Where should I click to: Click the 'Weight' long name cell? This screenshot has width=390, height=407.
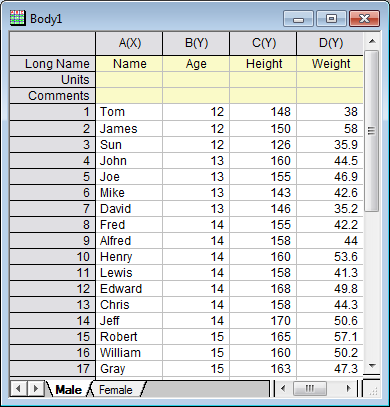click(330, 64)
